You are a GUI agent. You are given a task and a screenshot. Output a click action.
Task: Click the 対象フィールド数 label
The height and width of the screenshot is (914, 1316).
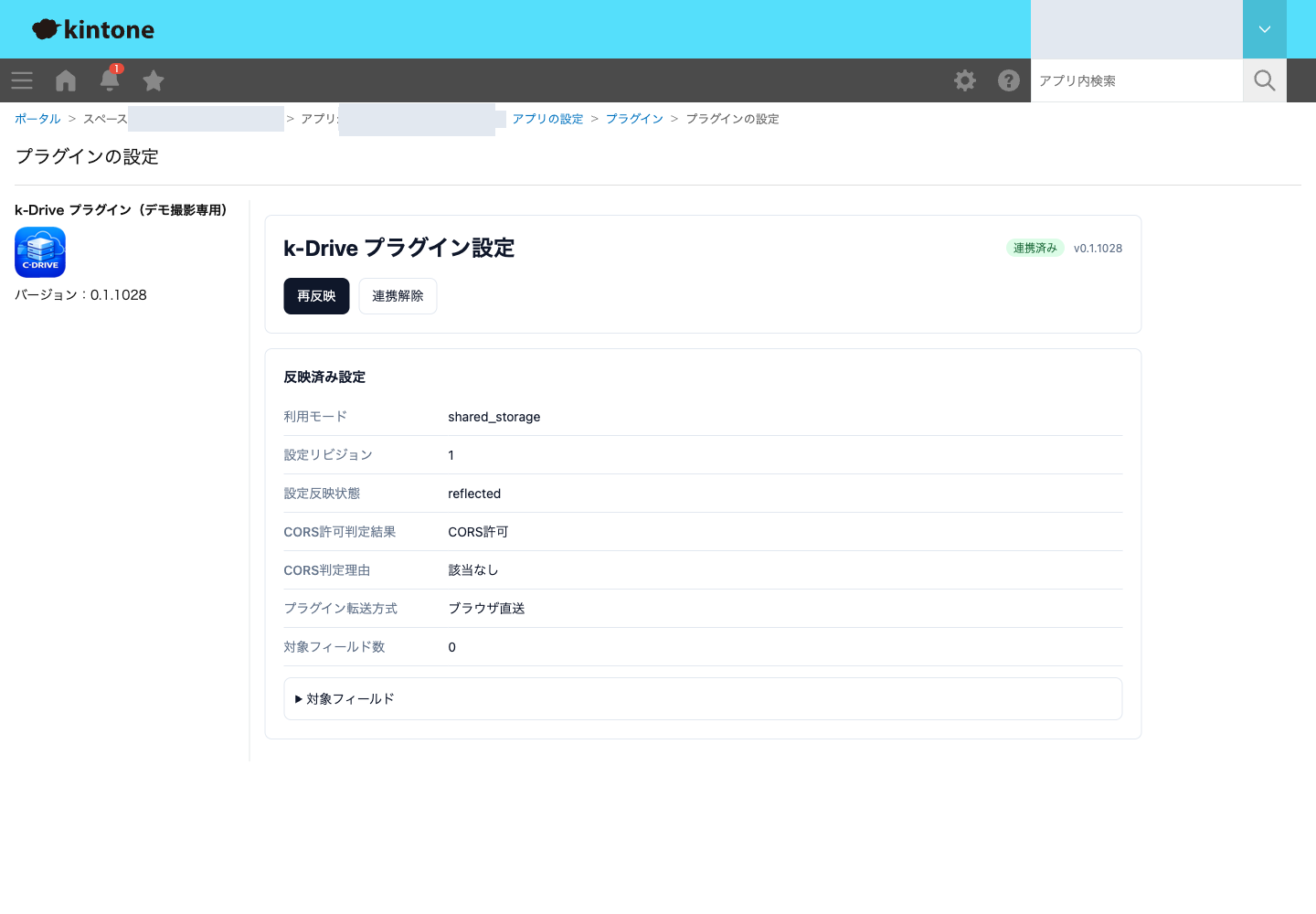[334, 647]
